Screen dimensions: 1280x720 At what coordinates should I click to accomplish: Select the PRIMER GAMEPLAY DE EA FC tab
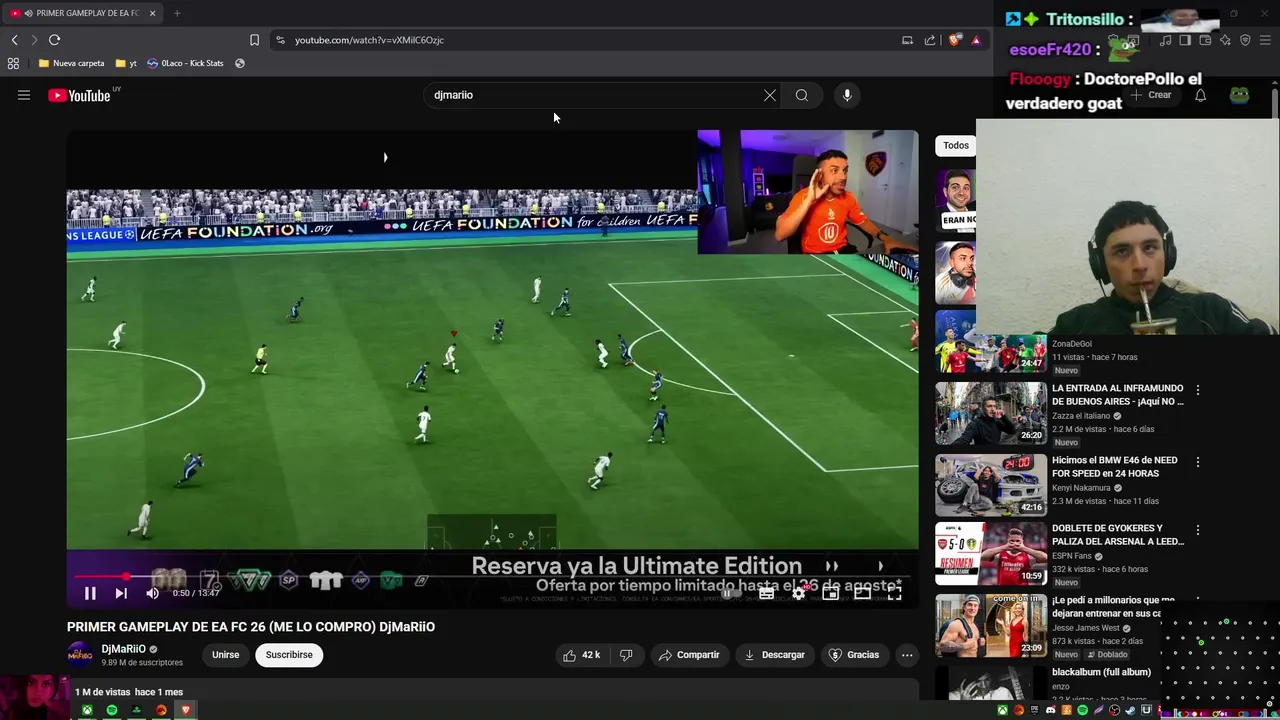click(84, 13)
